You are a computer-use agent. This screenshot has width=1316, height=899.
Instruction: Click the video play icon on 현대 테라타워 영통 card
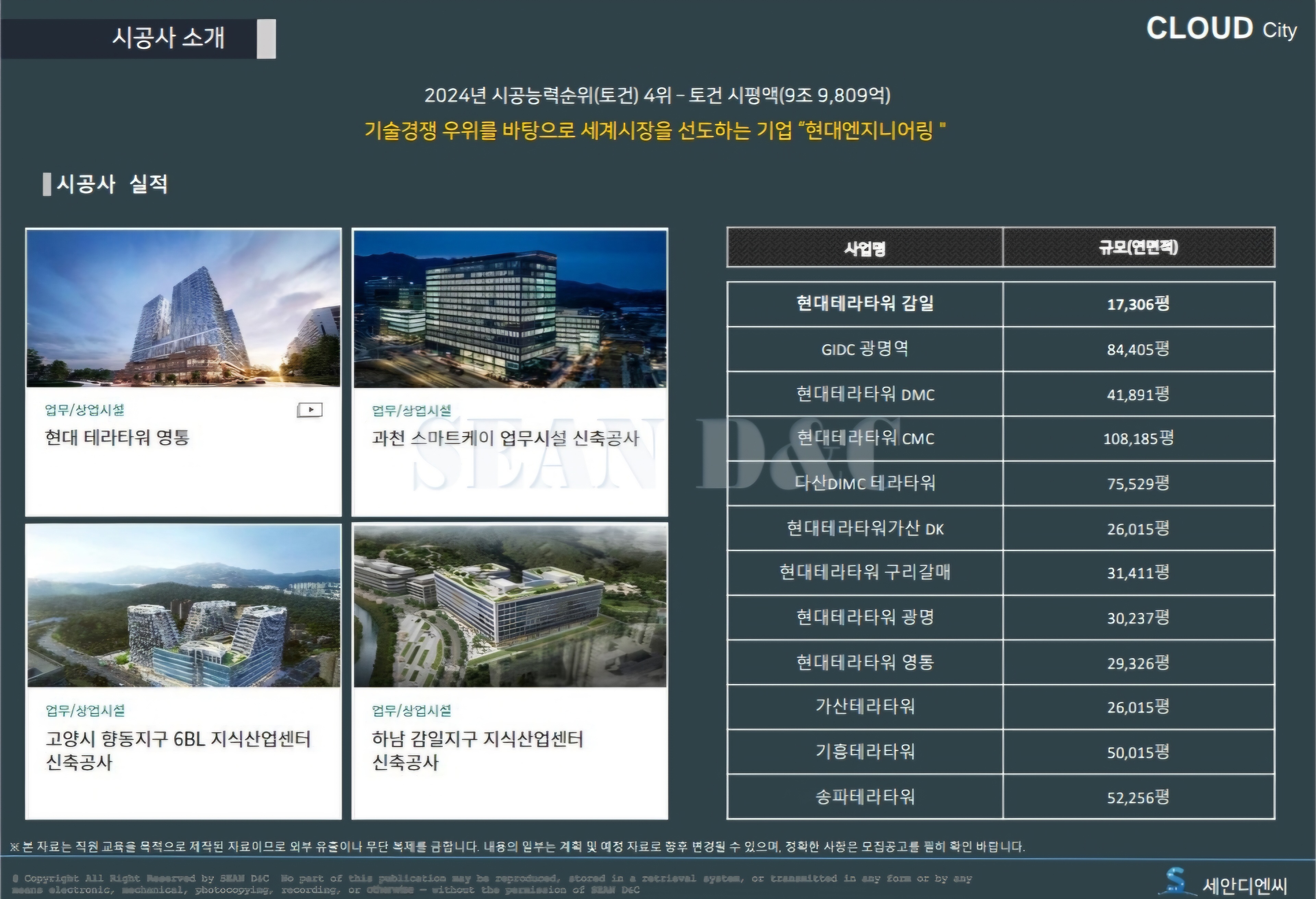point(310,409)
